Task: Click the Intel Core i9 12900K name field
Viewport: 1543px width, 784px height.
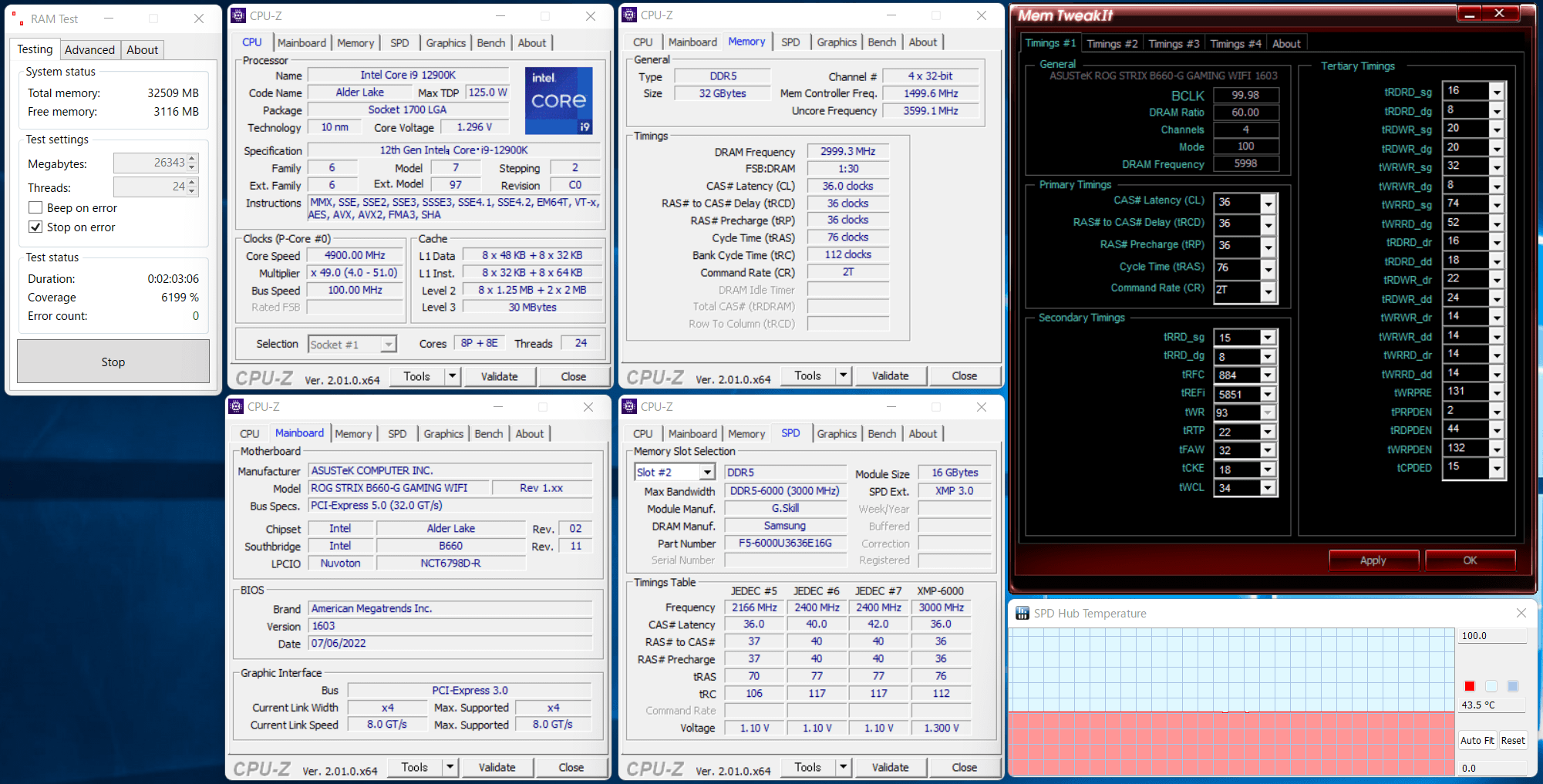Action: pos(408,75)
